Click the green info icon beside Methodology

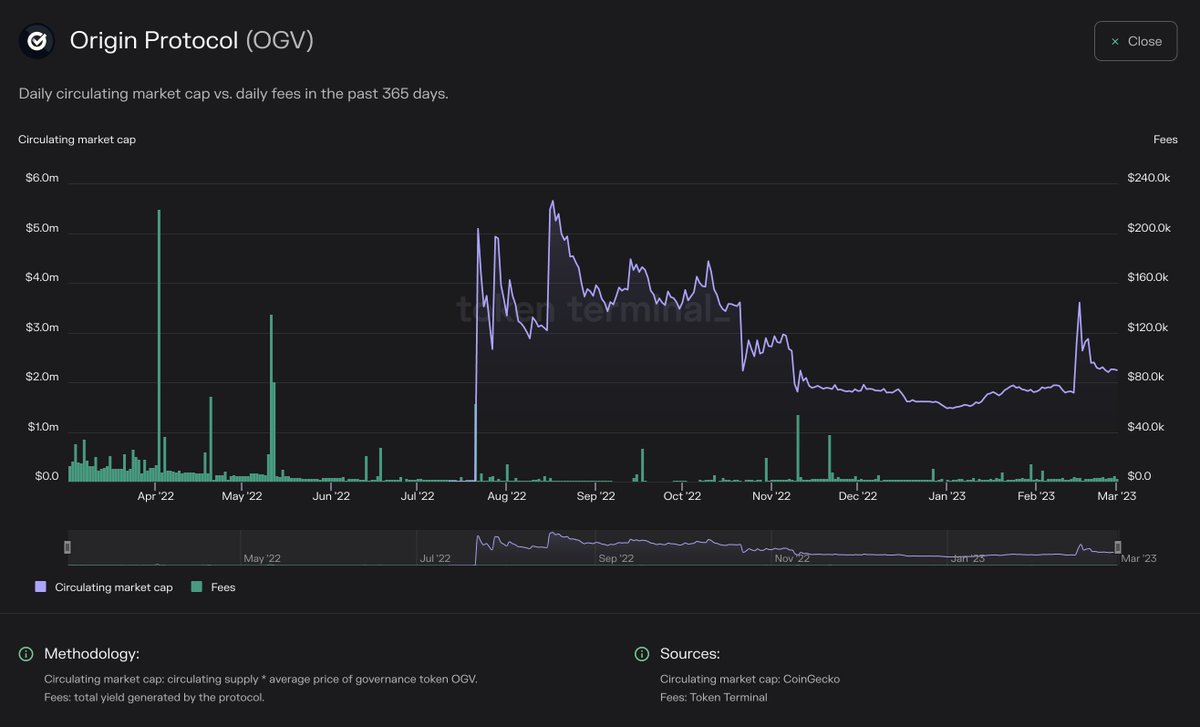tap(25, 654)
